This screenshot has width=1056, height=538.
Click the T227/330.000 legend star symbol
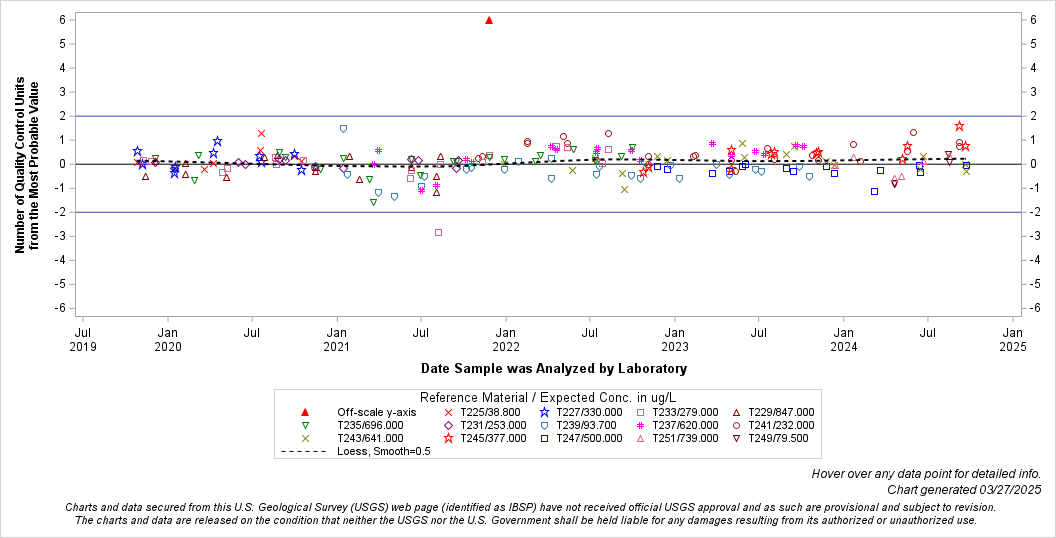coord(544,412)
